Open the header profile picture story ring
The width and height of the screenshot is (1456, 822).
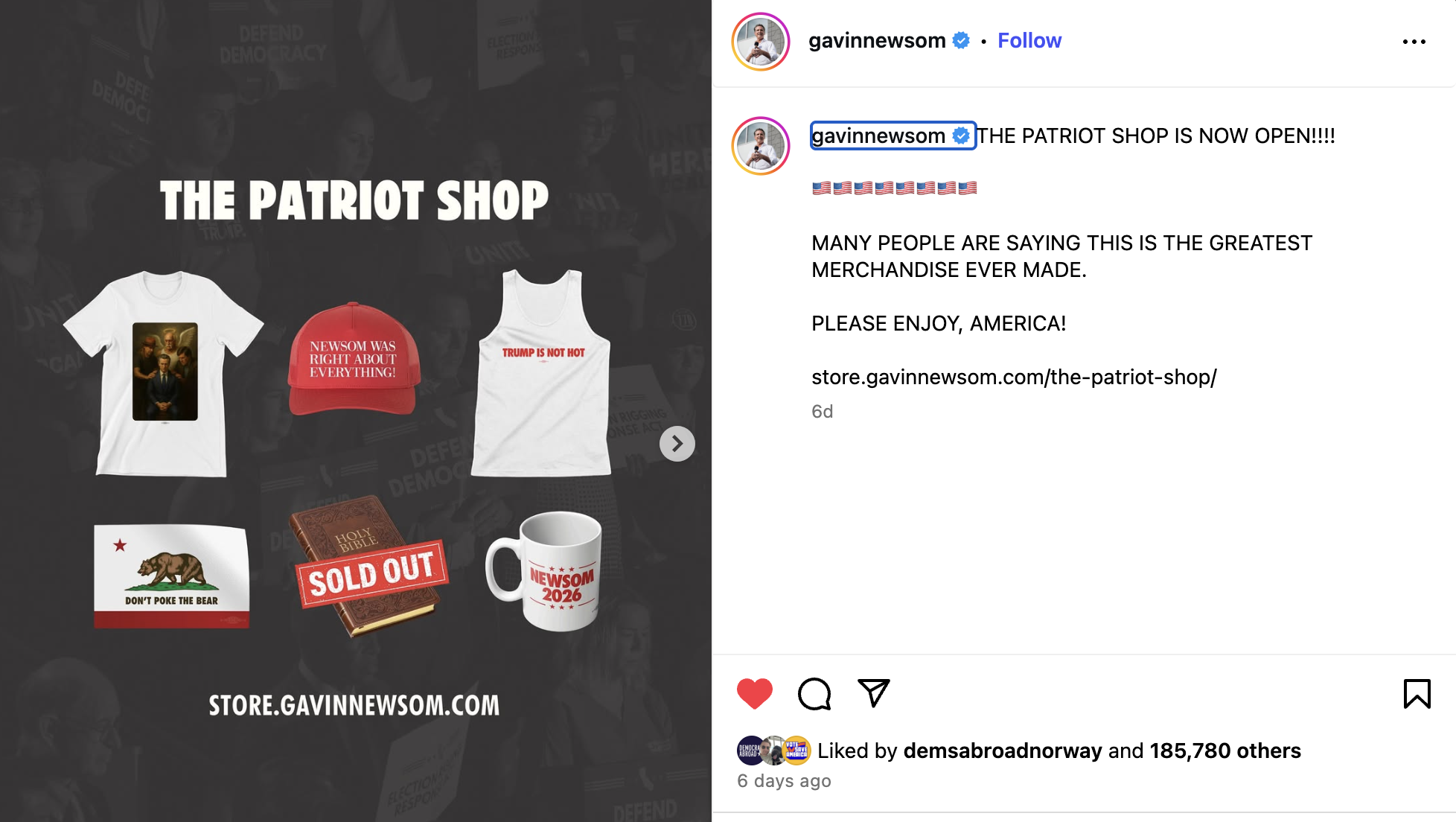pos(760,42)
